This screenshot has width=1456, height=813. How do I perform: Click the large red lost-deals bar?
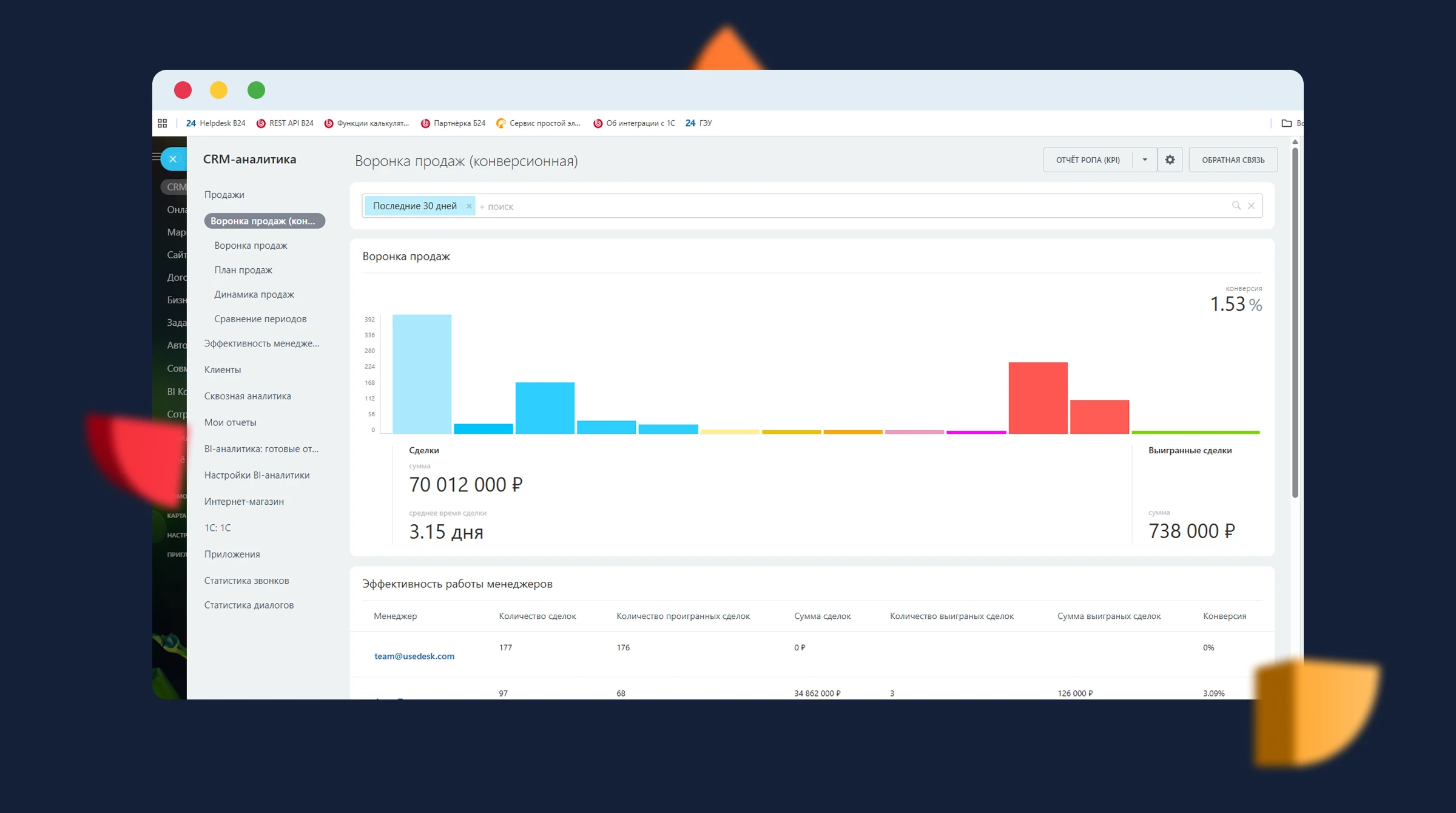coord(1037,397)
